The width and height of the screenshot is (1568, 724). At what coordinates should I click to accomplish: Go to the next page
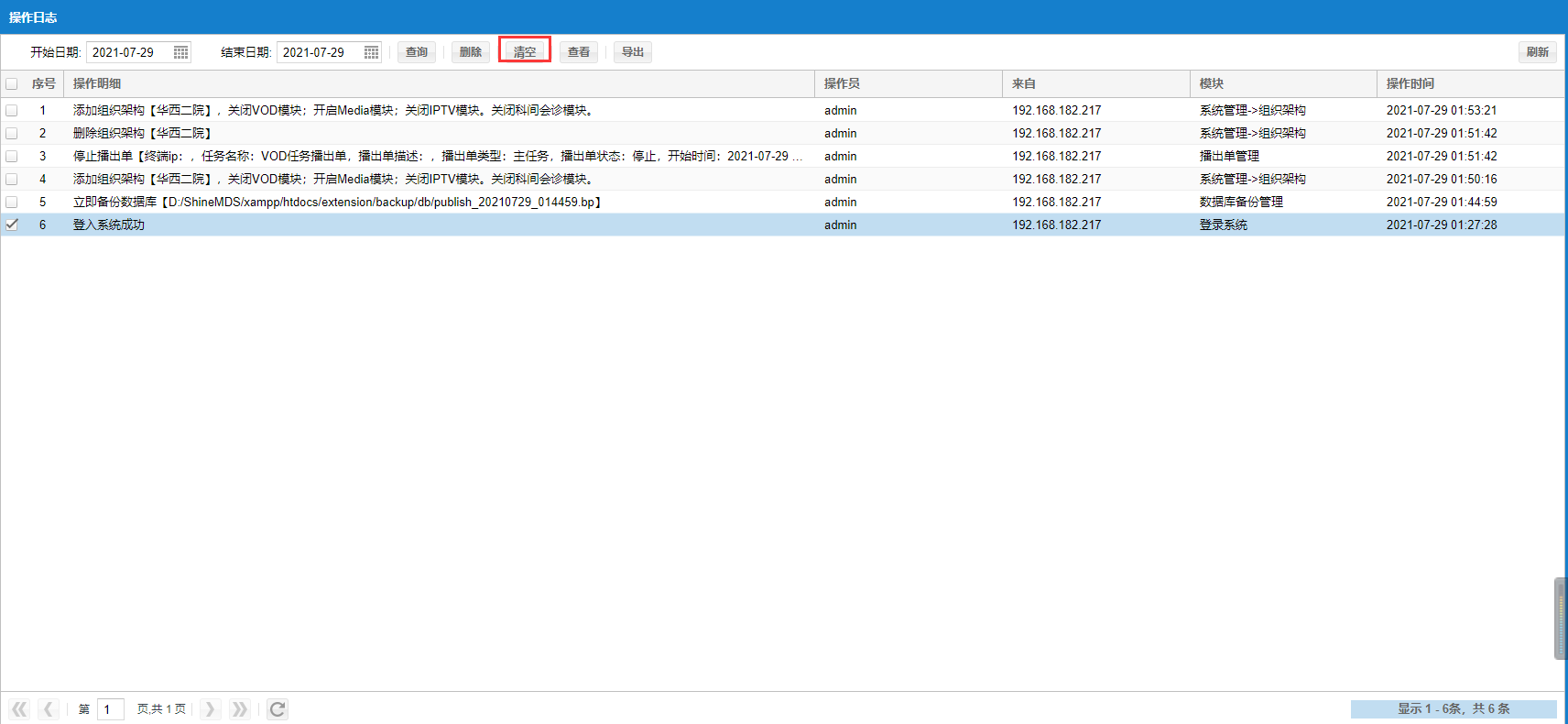210,709
